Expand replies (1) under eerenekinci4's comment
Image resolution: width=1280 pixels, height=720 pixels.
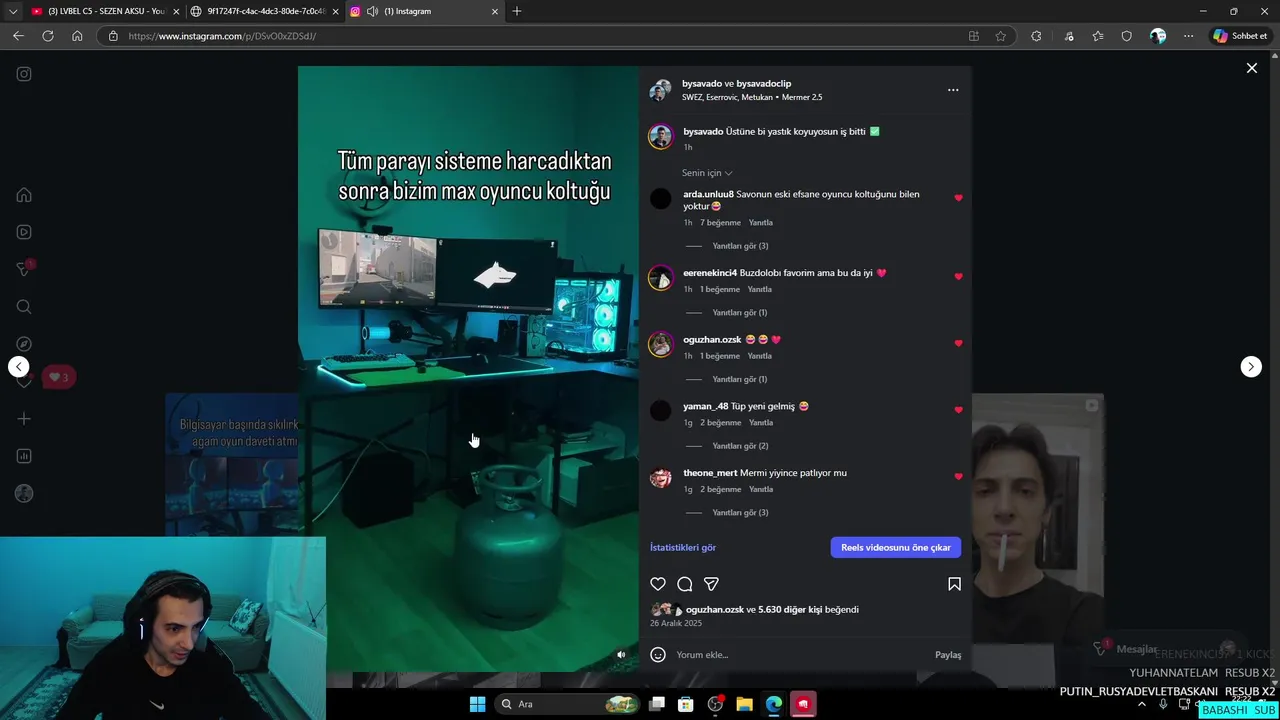point(739,313)
